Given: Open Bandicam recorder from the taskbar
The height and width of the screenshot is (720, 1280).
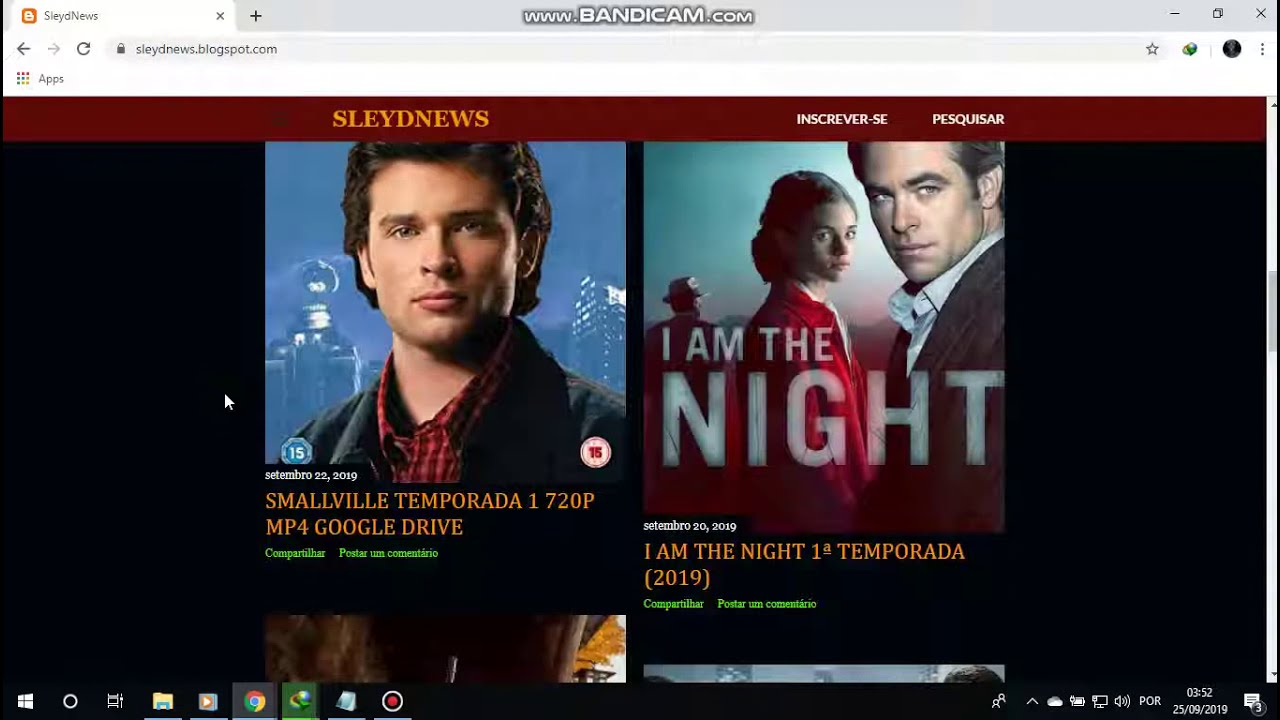Looking at the screenshot, I should click(x=392, y=701).
